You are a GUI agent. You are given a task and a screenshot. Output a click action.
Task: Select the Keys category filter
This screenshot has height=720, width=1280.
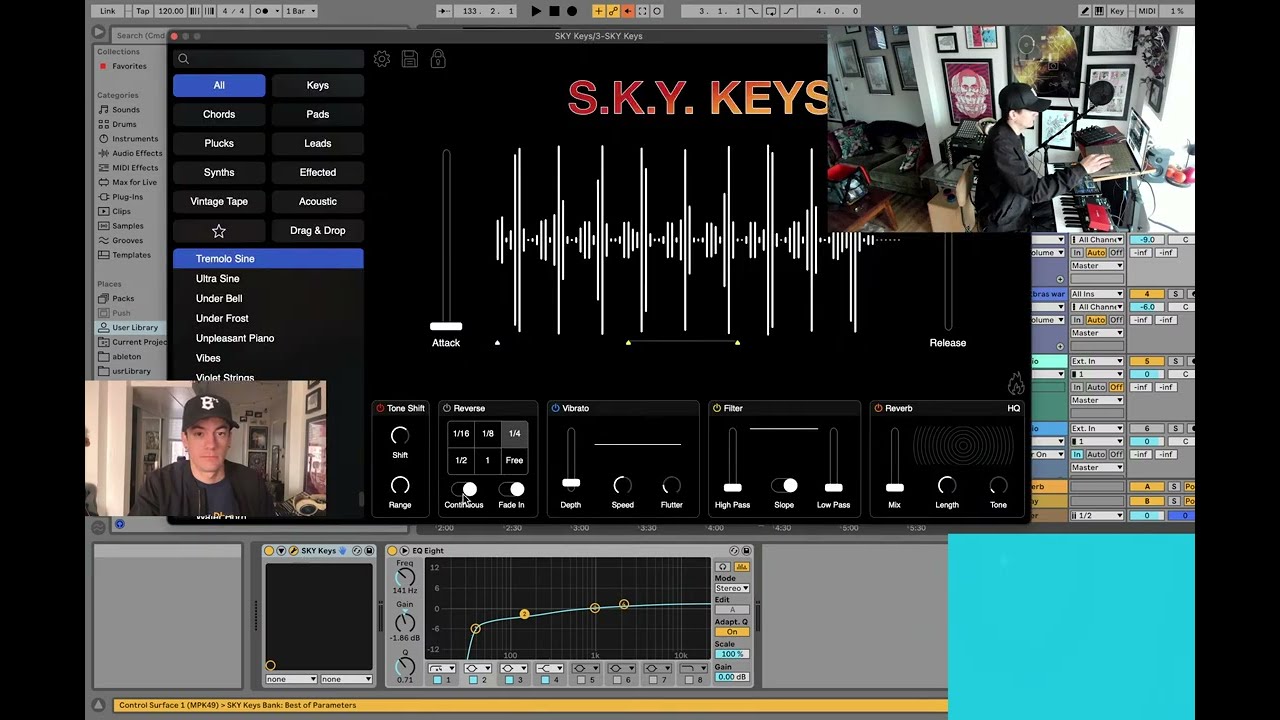(x=318, y=85)
